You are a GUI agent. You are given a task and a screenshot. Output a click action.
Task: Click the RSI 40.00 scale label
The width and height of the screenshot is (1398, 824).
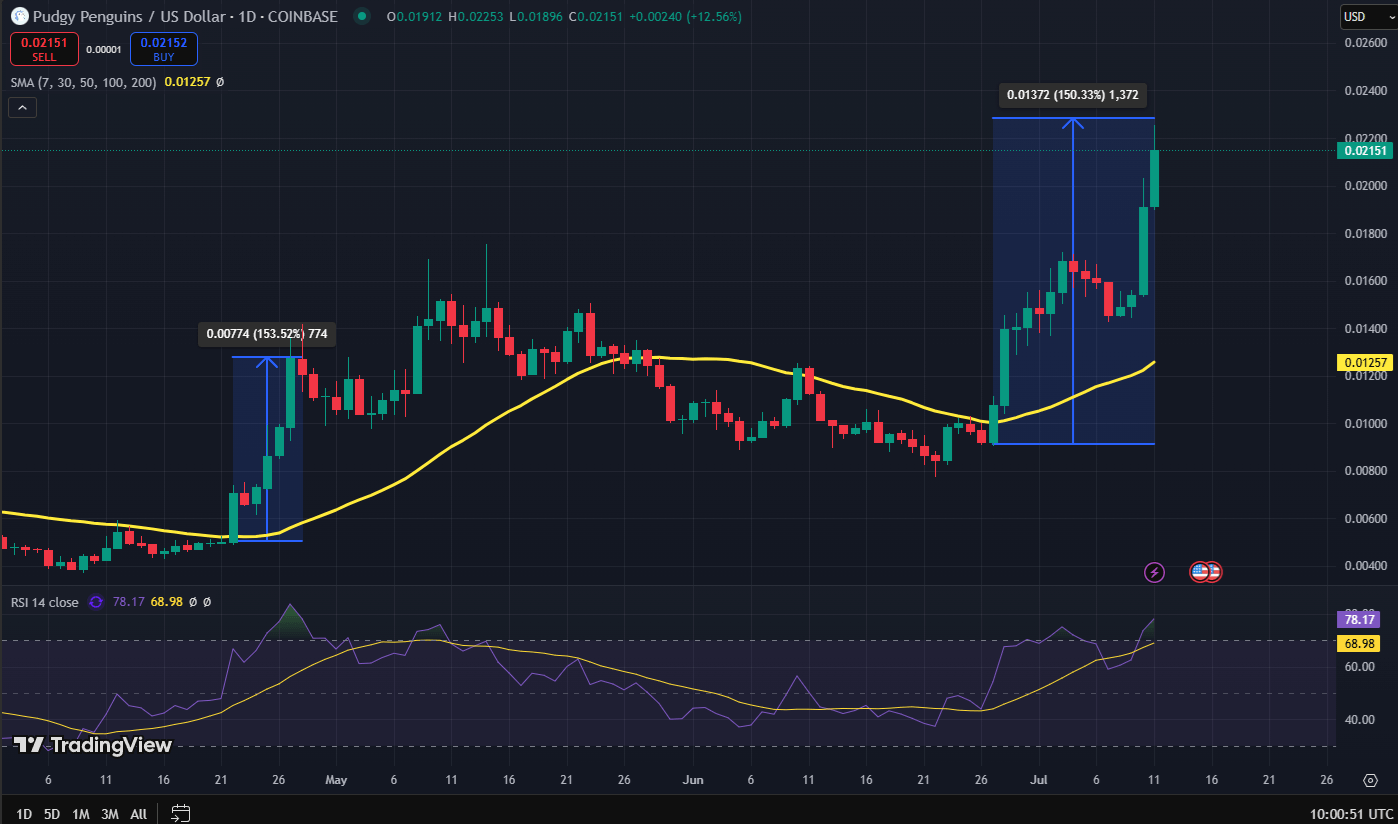[x=1360, y=719]
